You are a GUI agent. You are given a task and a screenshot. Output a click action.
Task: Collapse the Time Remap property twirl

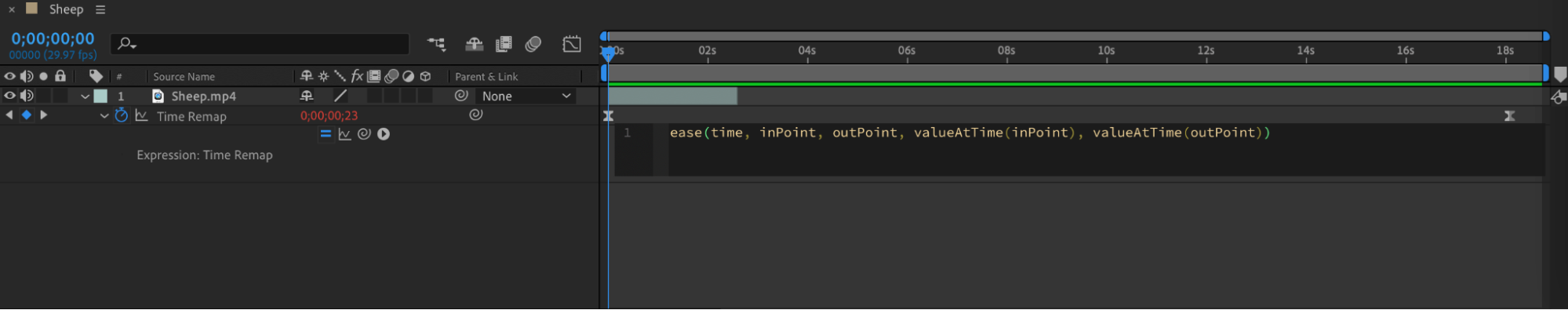pos(104,116)
